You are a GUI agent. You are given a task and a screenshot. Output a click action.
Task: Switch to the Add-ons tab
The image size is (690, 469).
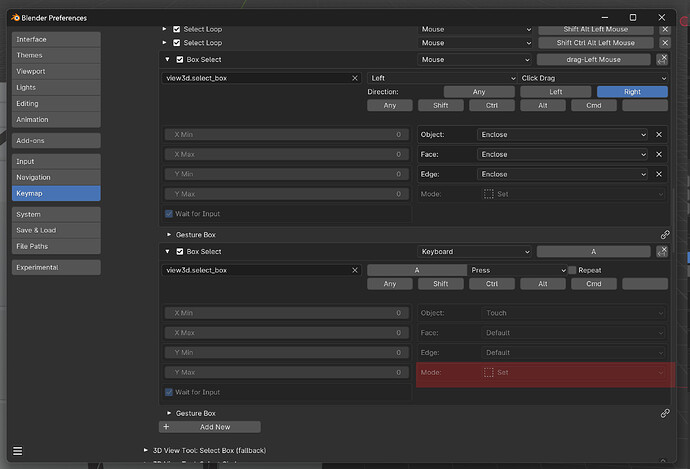(56, 141)
